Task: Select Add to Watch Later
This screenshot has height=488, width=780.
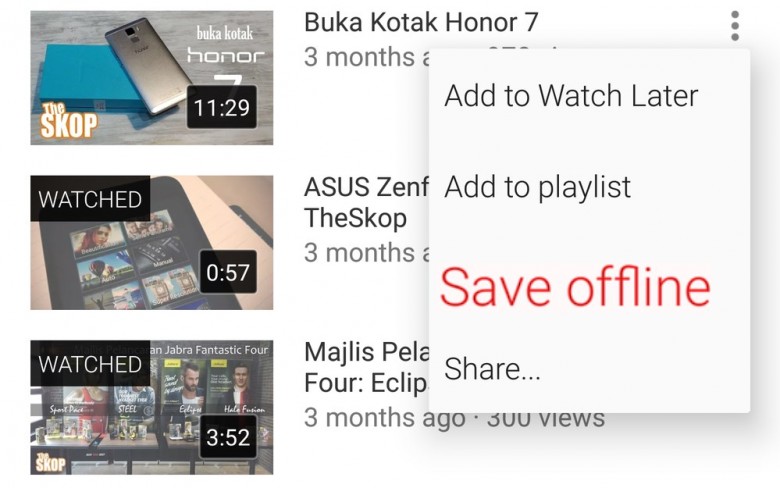Action: pyautogui.click(x=571, y=96)
